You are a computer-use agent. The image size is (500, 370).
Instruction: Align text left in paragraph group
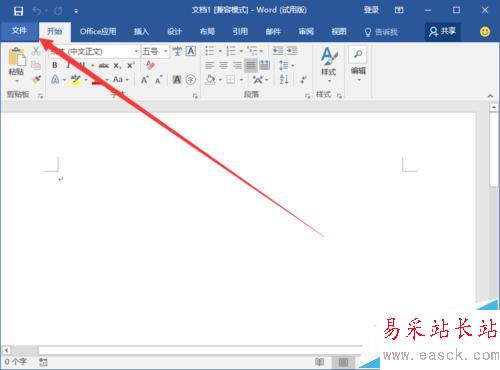[x=210, y=65]
